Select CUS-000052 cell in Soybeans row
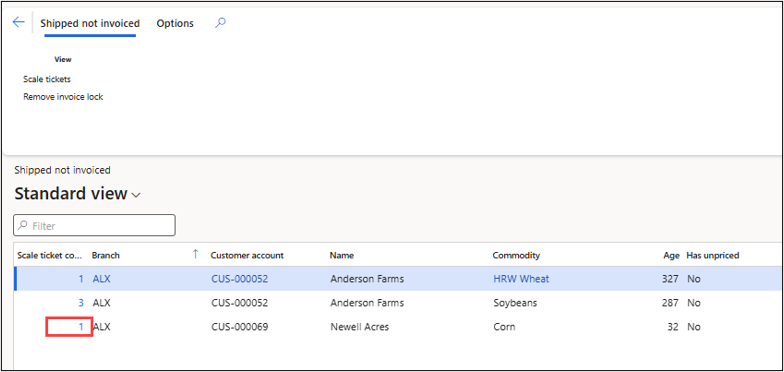This screenshot has width=784, height=372. click(240, 302)
